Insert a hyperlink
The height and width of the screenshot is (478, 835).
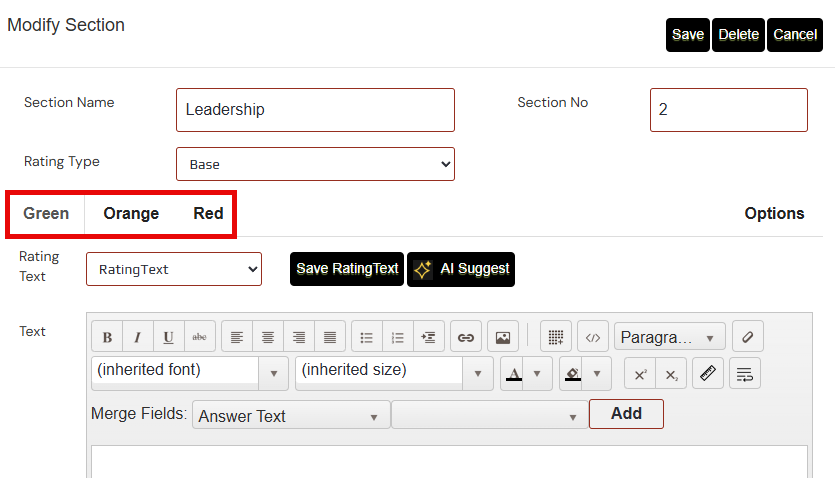click(465, 338)
